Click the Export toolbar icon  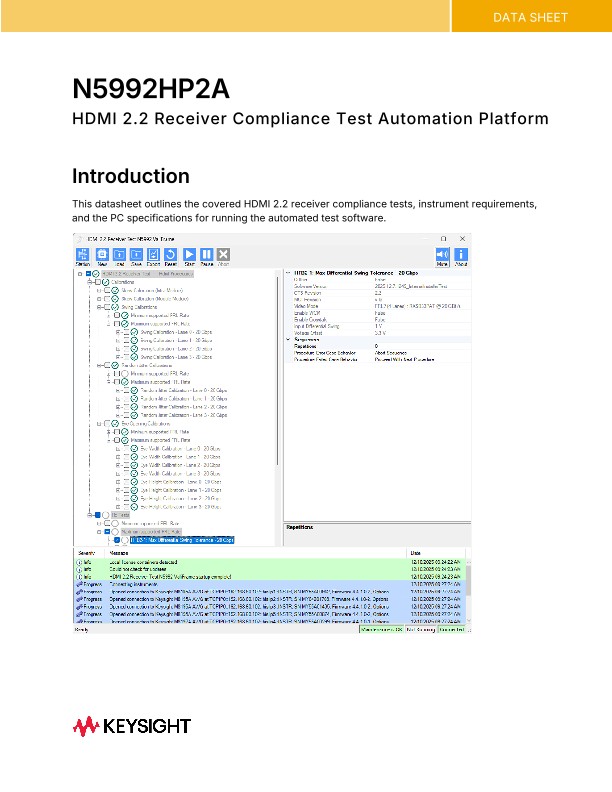154,255
